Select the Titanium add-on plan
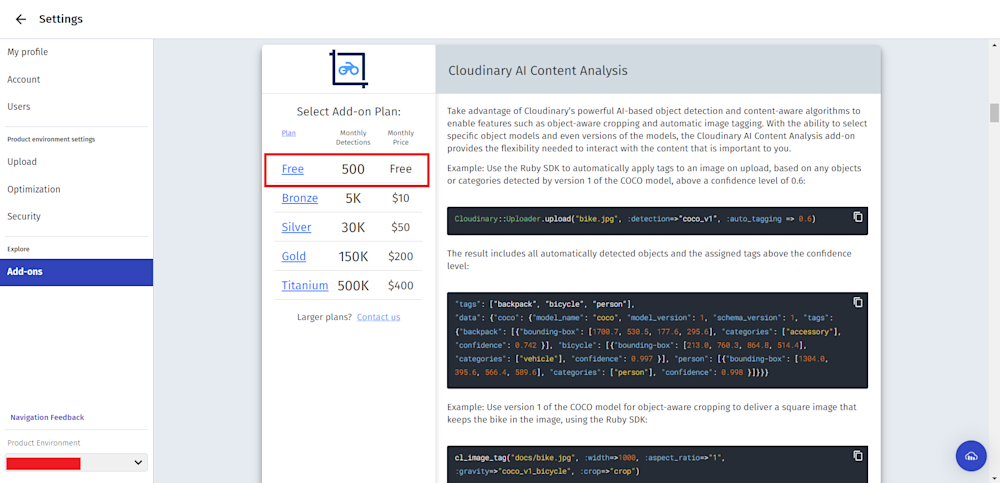 (x=305, y=286)
